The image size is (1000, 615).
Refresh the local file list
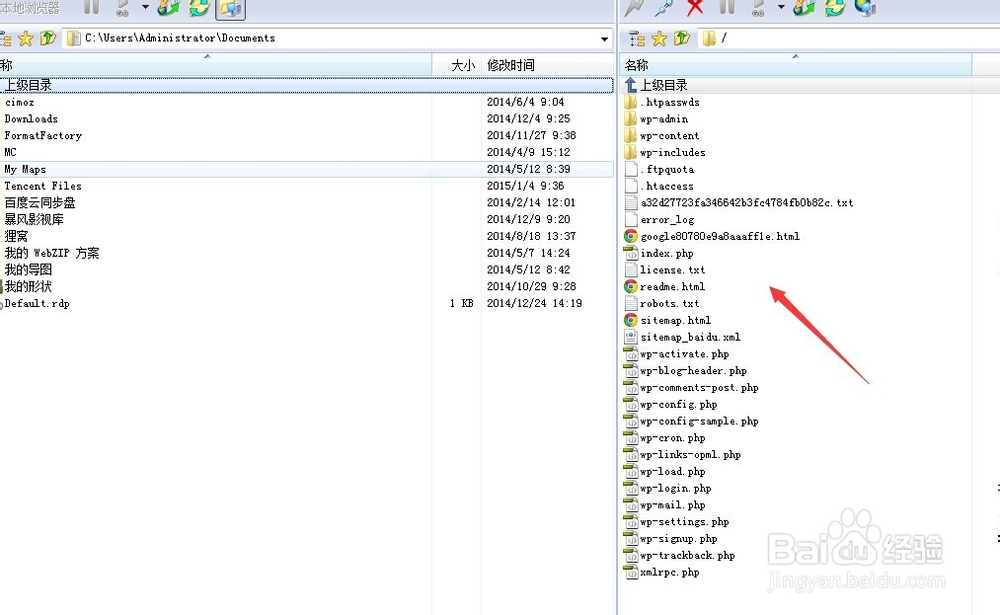click(x=199, y=8)
